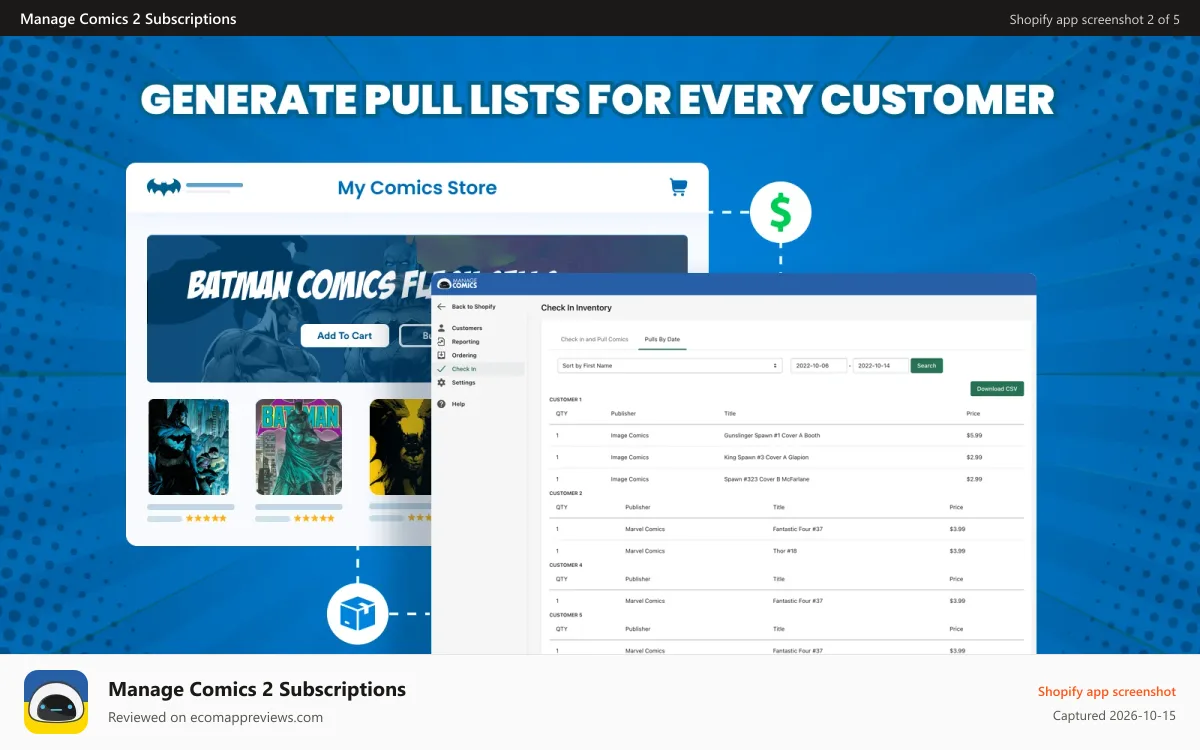
Task: Click the CUSTOMER 5 heading
Action: 566,615
